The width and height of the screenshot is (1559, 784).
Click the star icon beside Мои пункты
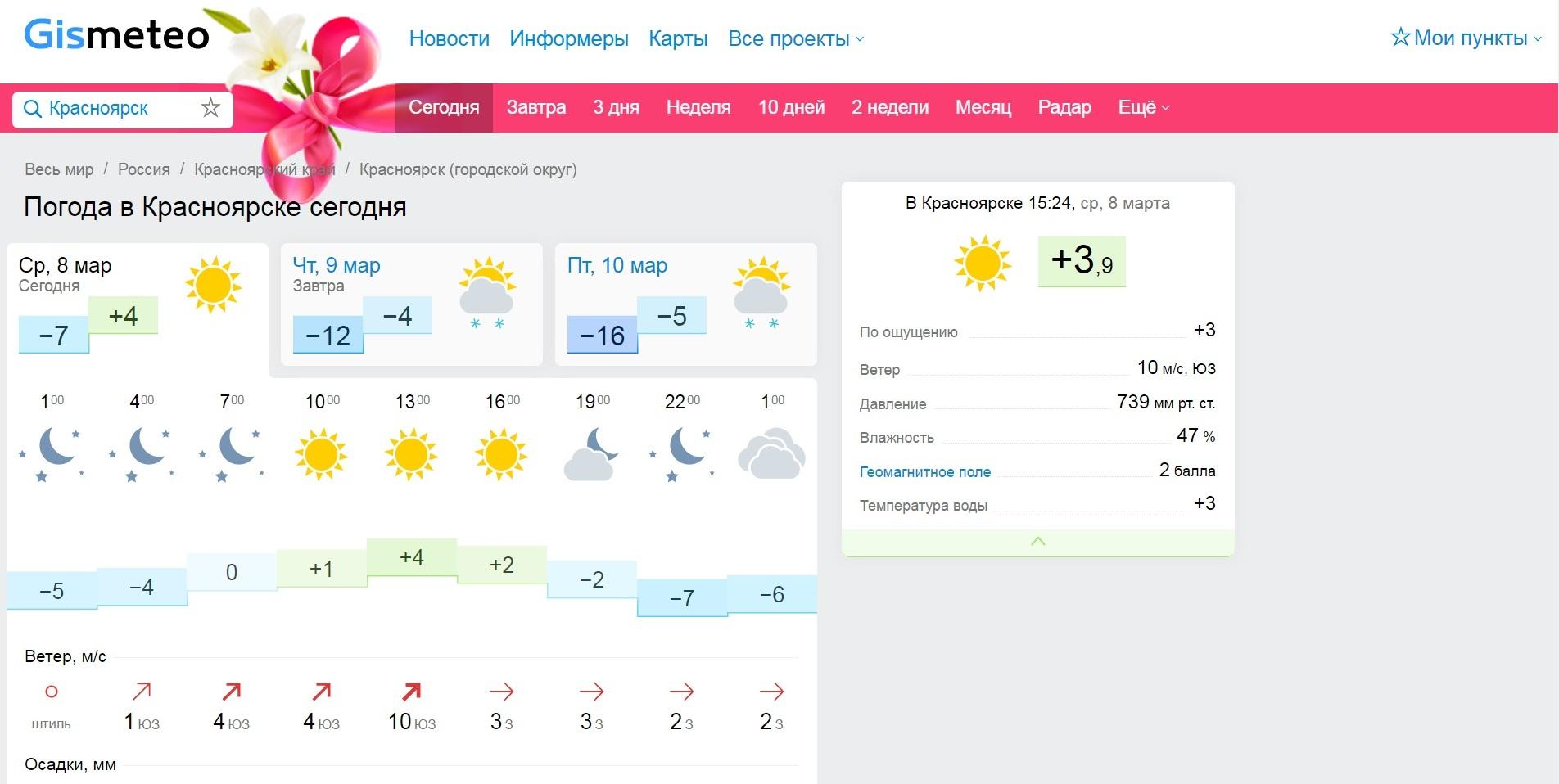pos(1400,38)
